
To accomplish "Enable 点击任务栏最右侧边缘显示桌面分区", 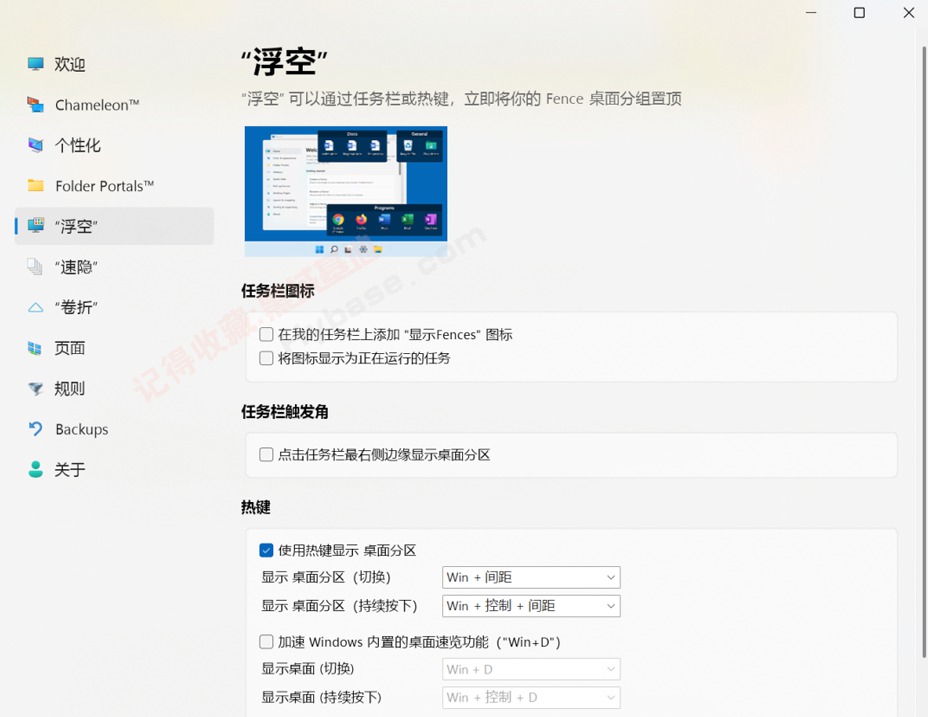I will (x=266, y=454).
